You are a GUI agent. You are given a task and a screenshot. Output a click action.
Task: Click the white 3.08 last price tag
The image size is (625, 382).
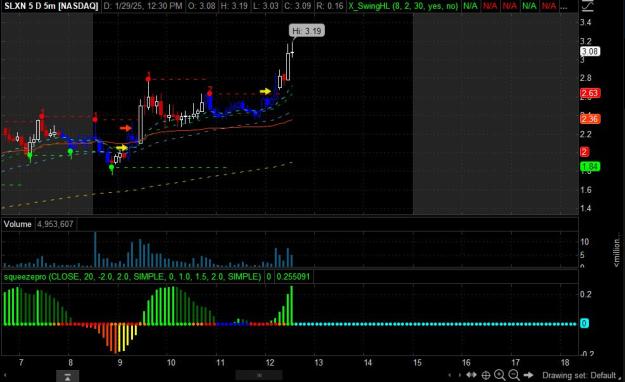tap(590, 51)
